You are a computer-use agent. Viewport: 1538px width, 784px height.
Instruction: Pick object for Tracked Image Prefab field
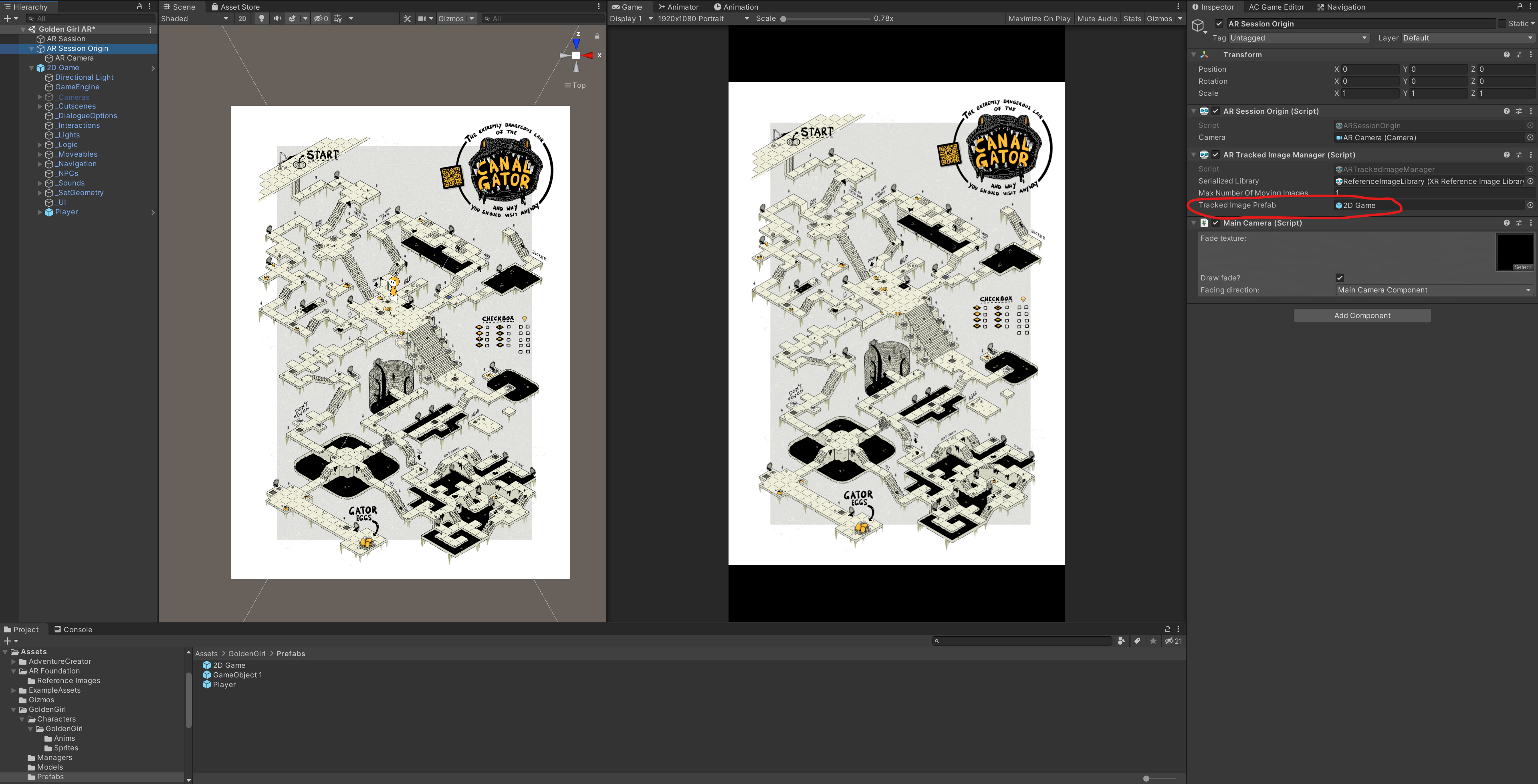pyautogui.click(x=1530, y=205)
